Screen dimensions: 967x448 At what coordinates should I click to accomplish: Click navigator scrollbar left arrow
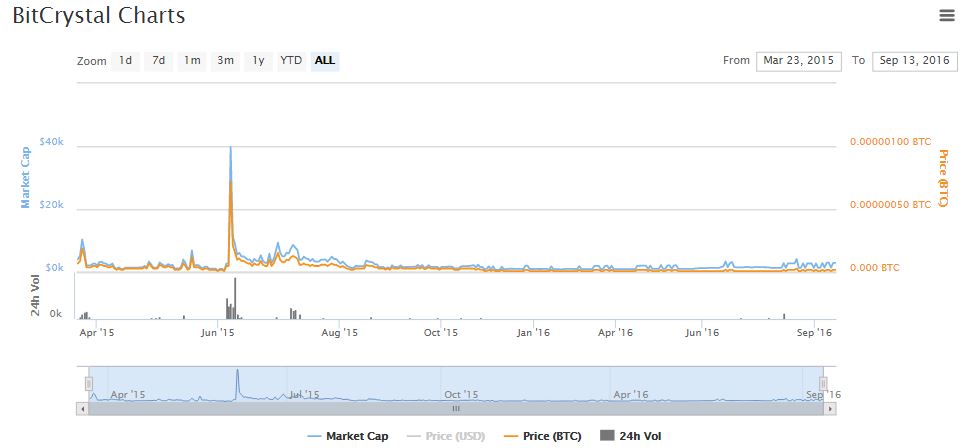point(81,409)
